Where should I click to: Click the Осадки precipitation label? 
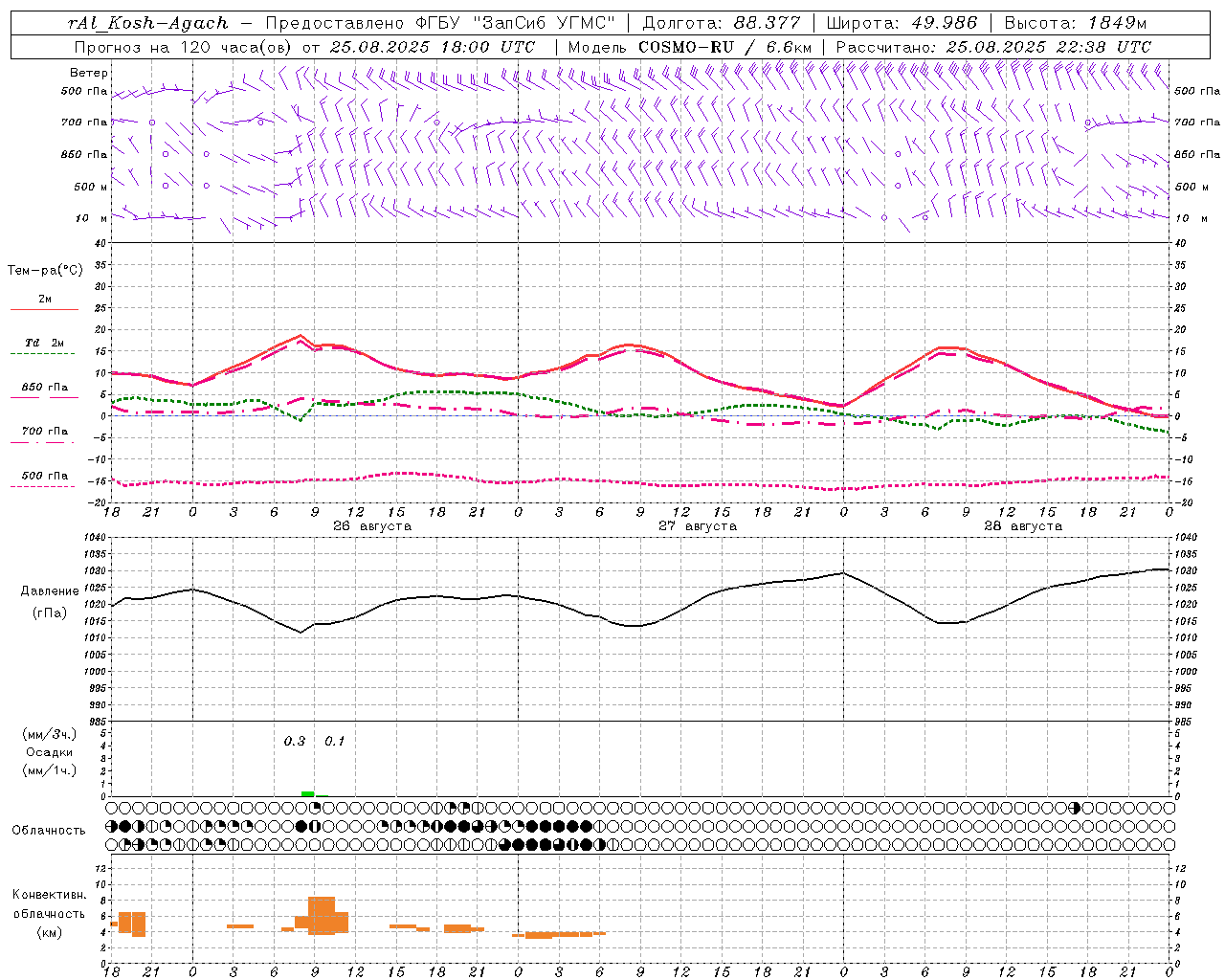pyautogui.click(x=50, y=752)
